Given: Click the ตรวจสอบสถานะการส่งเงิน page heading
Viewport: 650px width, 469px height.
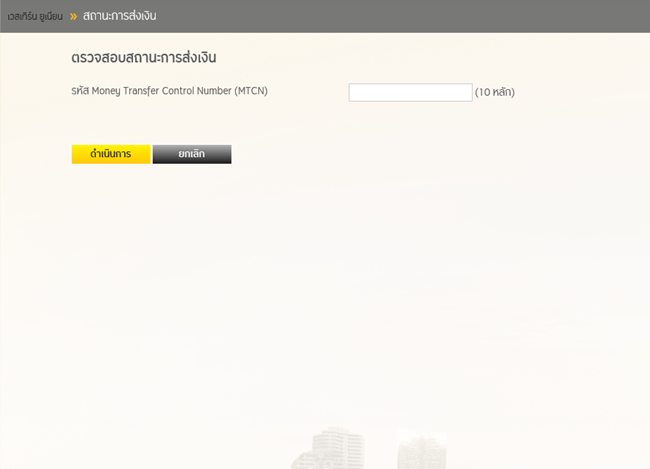Looking at the screenshot, I should click(x=144, y=57).
